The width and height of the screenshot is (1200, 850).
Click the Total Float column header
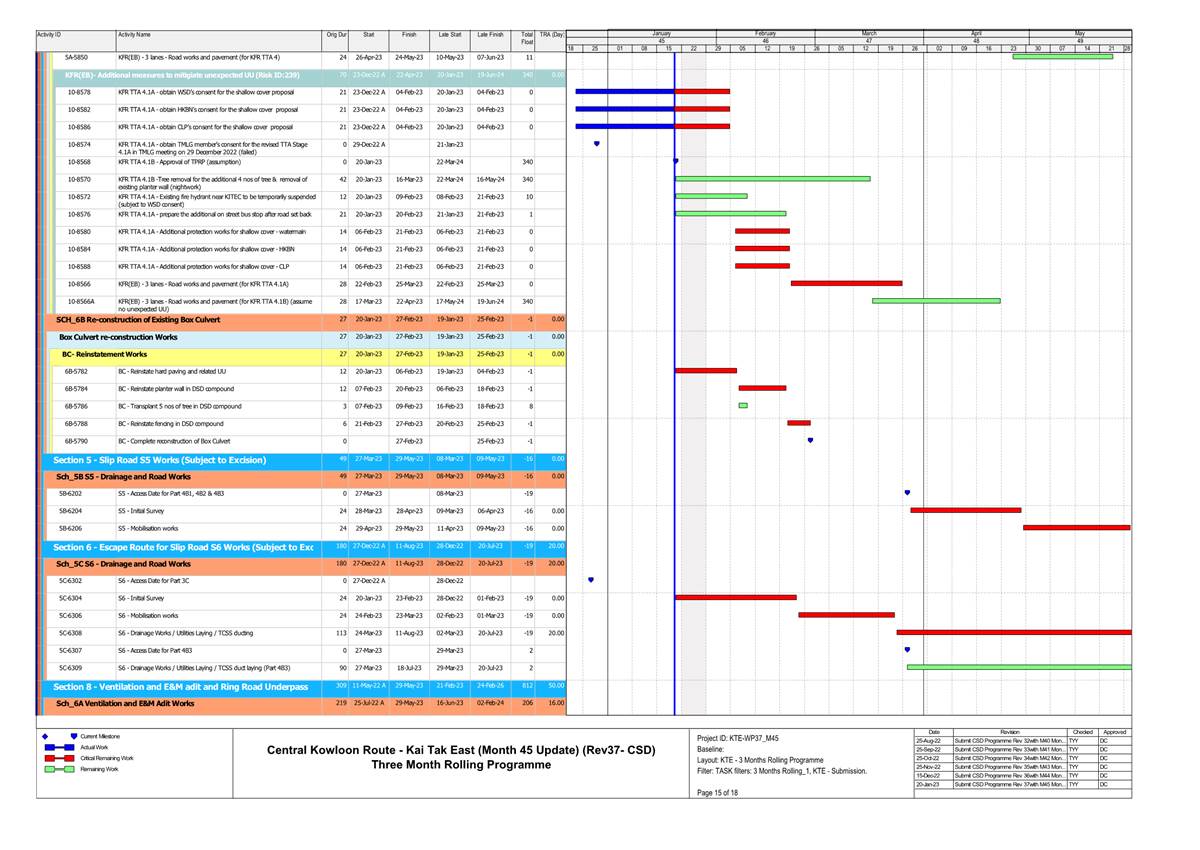[x=527, y=38]
